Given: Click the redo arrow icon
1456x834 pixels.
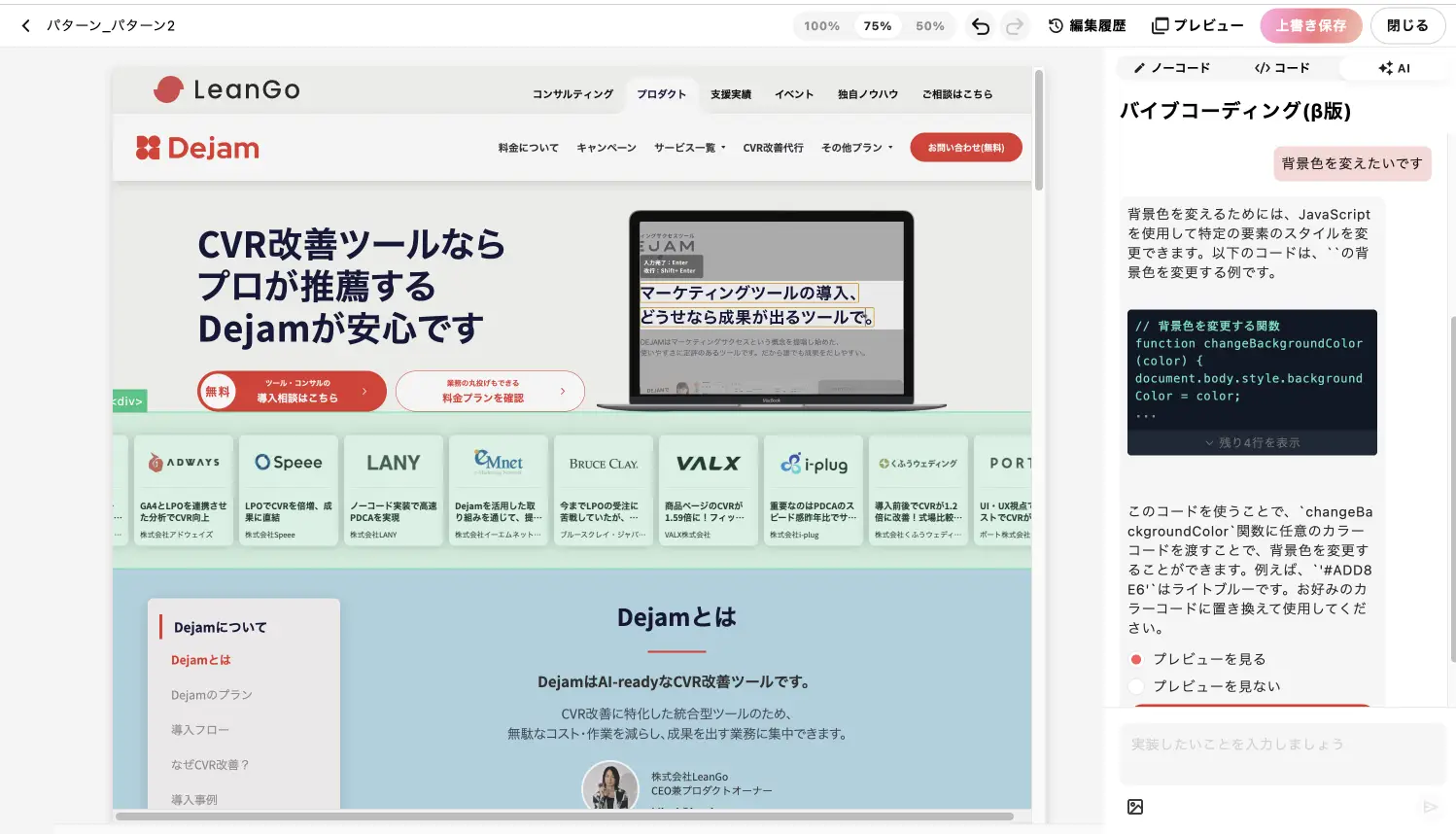Looking at the screenshot, I should pyautogui.click(x=1015, y=26).
